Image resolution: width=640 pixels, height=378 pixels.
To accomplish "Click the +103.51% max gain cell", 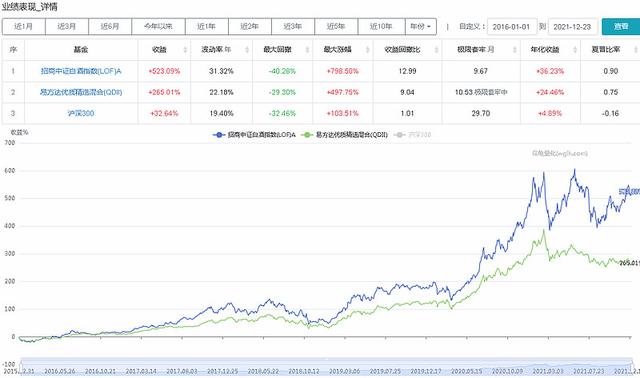I will click(x=342, y=113).
